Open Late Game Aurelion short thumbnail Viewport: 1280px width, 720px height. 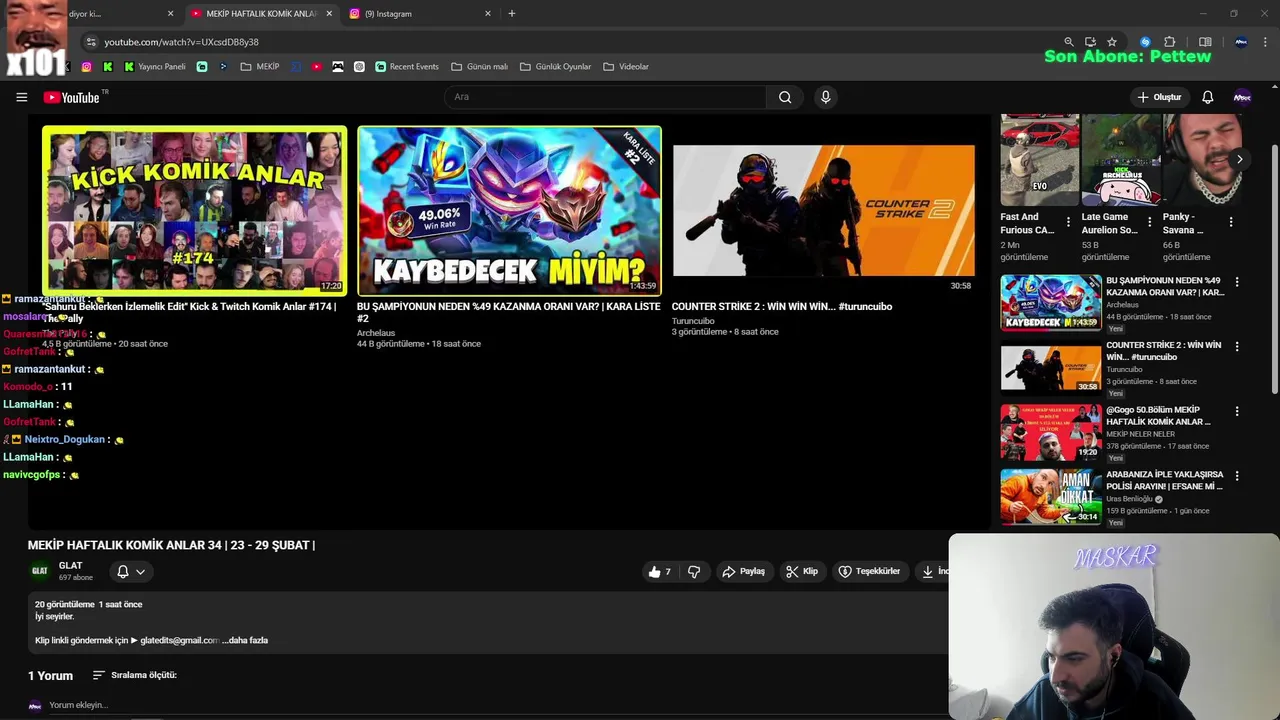click(x=1121, y=160)
